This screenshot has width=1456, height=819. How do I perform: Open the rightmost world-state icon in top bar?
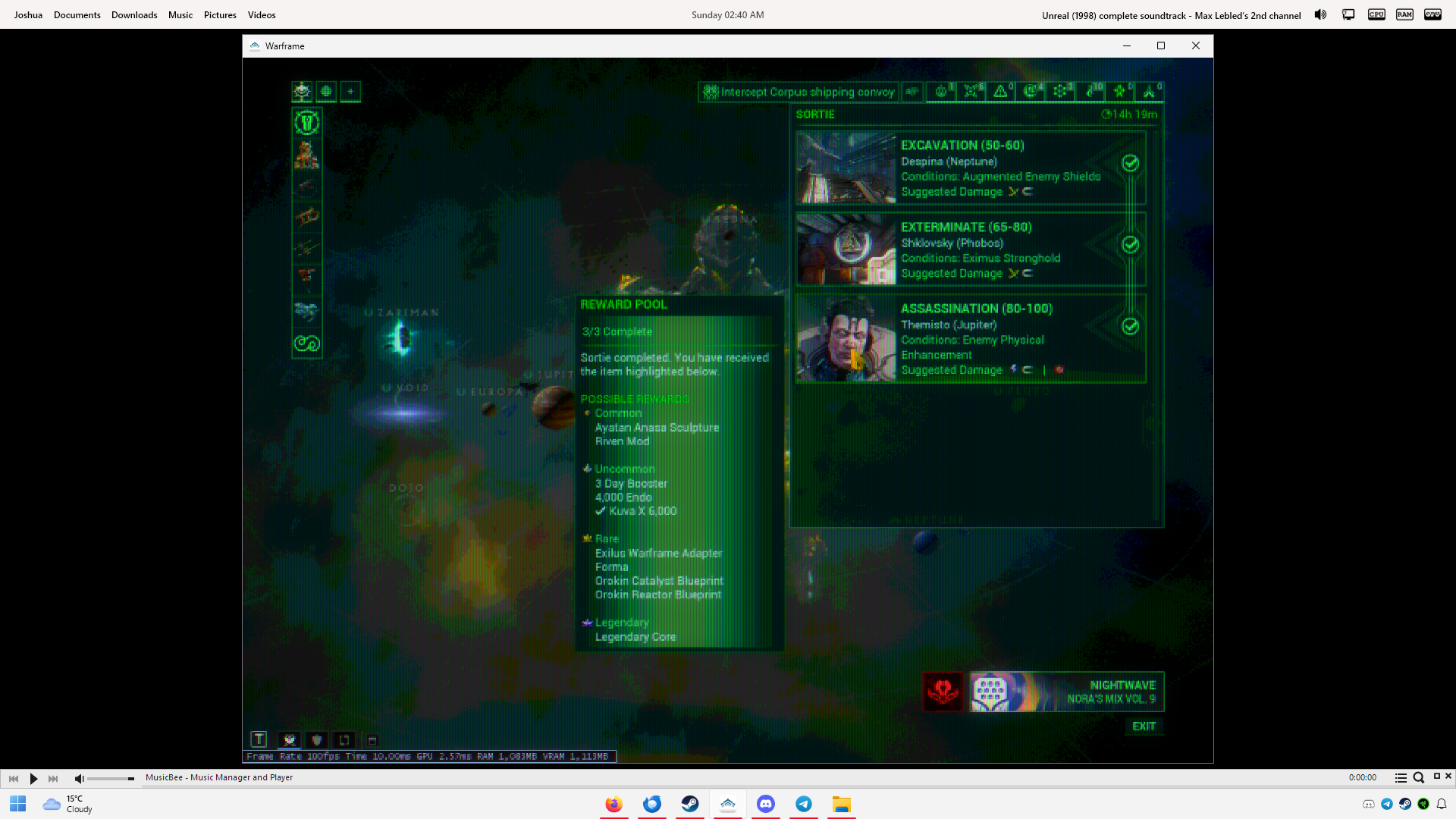click(1150, 92)
